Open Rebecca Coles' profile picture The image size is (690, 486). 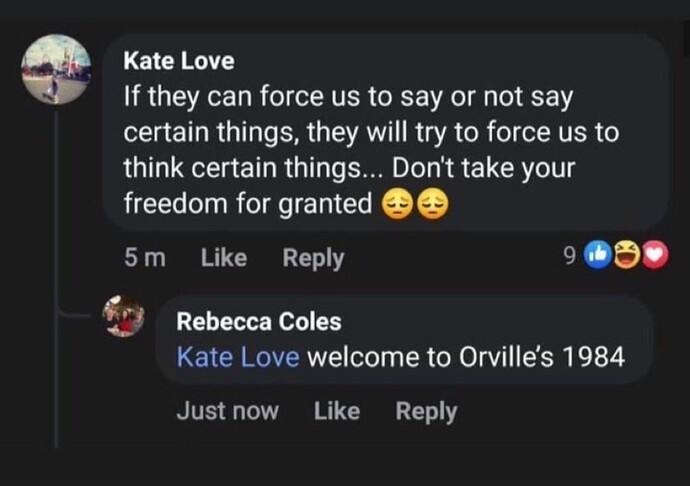[x=123, y=316]
